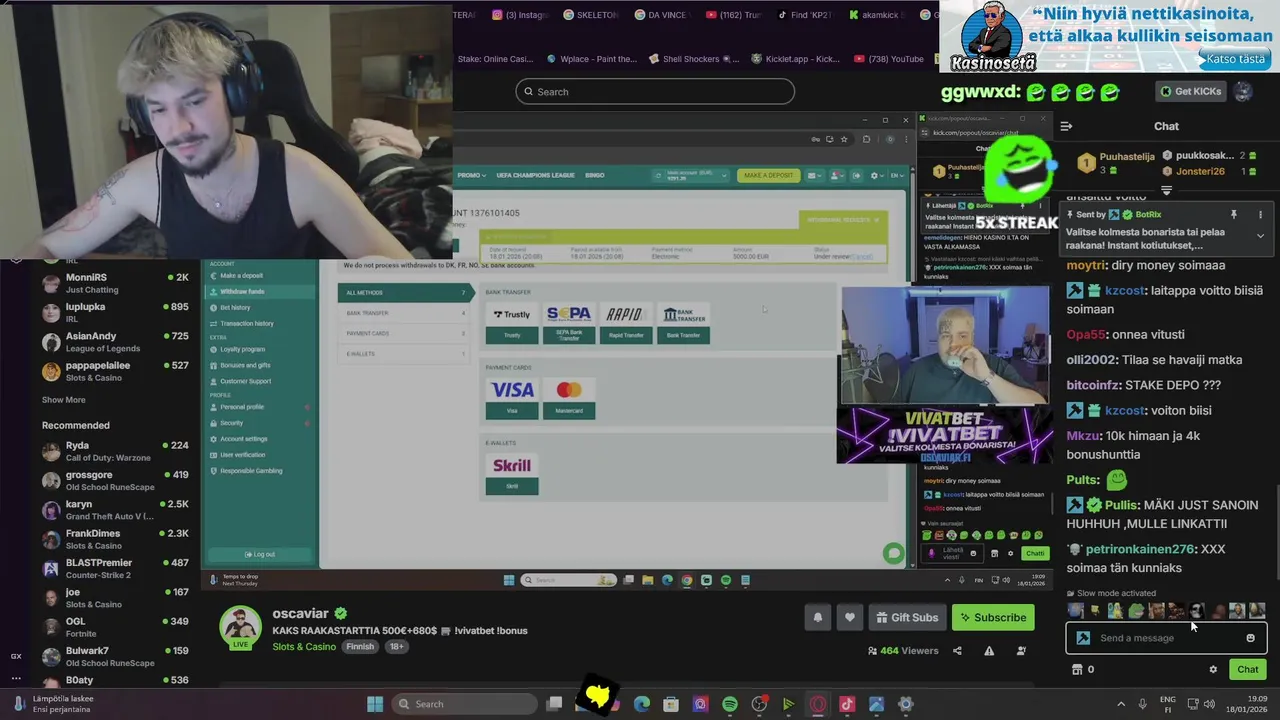
Task: Show hidden system tray icons
Action: pyautogui.click(x=1121, y=704)
